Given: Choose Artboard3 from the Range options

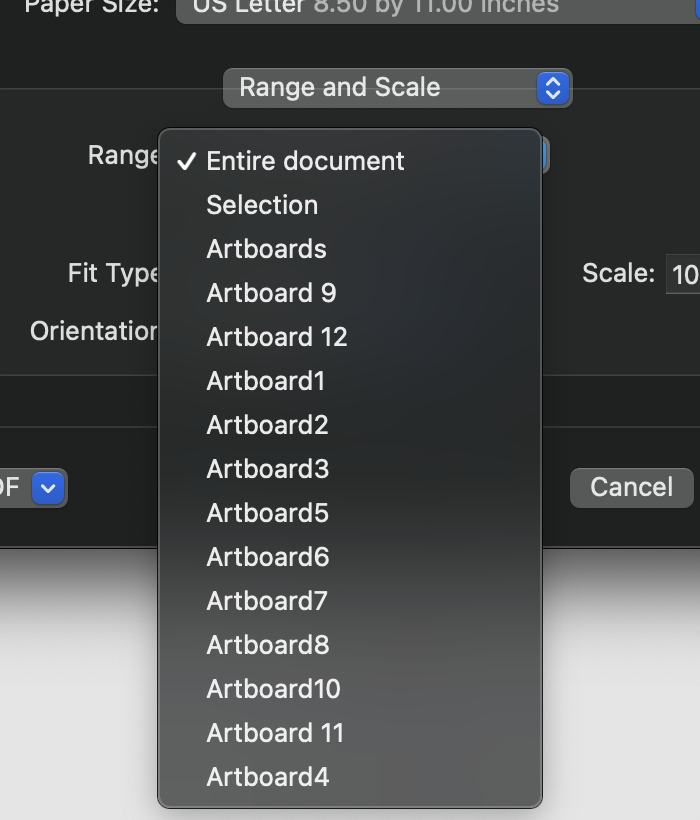Looking at the screenshot, I should pyautogui.click(x=349, y=469).
